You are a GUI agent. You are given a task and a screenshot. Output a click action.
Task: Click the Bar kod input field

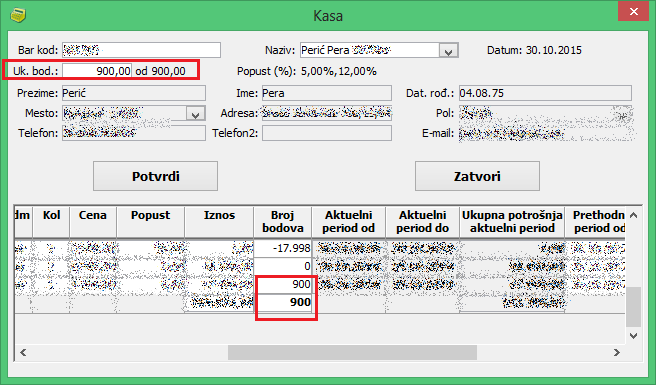[141, 50]
